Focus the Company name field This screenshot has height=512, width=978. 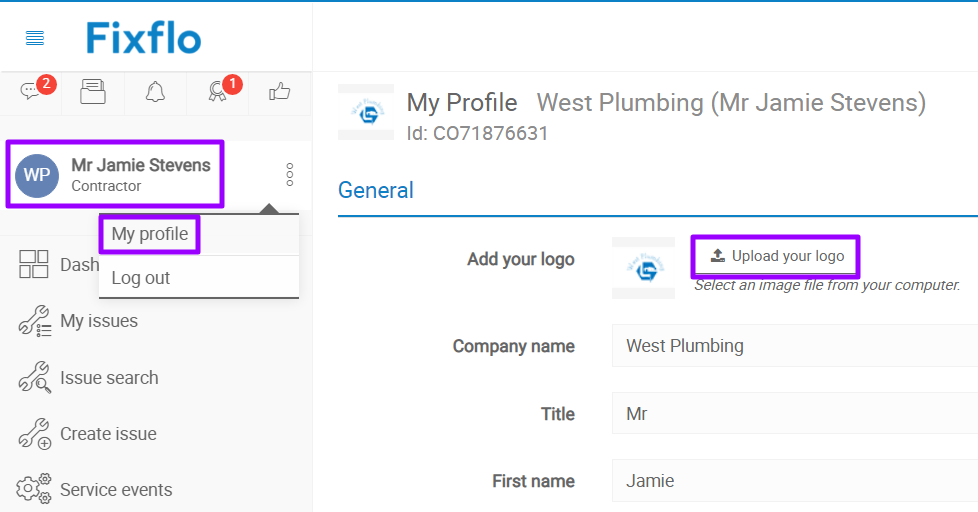click(794, 346)
